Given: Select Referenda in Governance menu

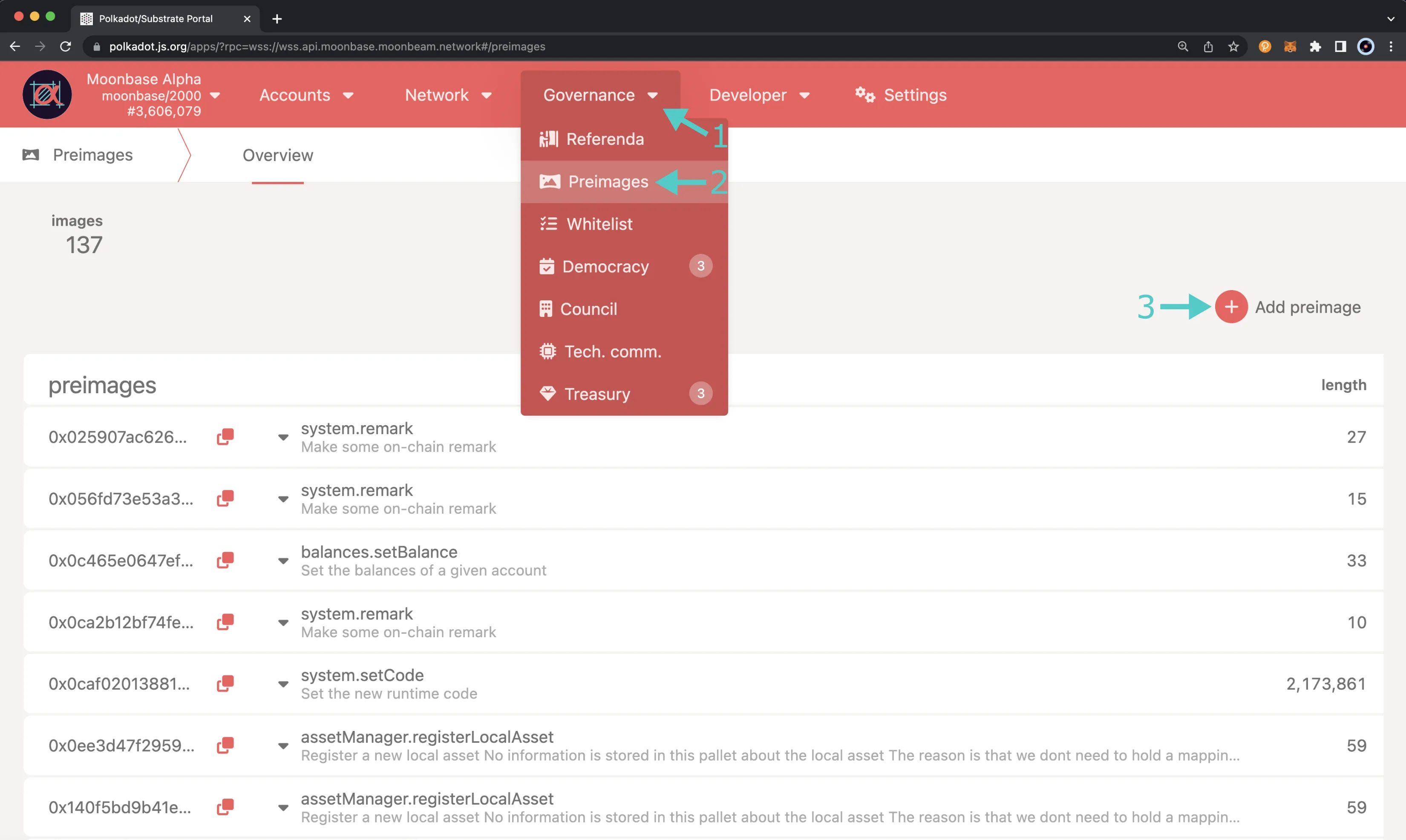Looking at the screenshot, I should tap(624, 139).
